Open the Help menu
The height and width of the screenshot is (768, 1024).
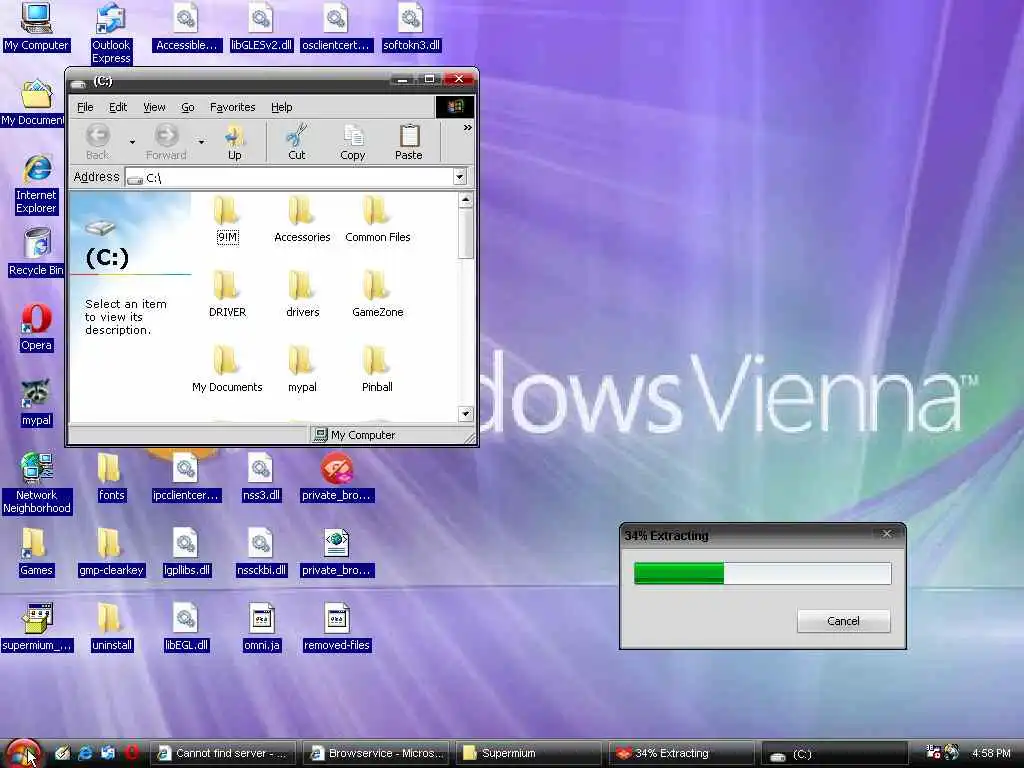281,107
